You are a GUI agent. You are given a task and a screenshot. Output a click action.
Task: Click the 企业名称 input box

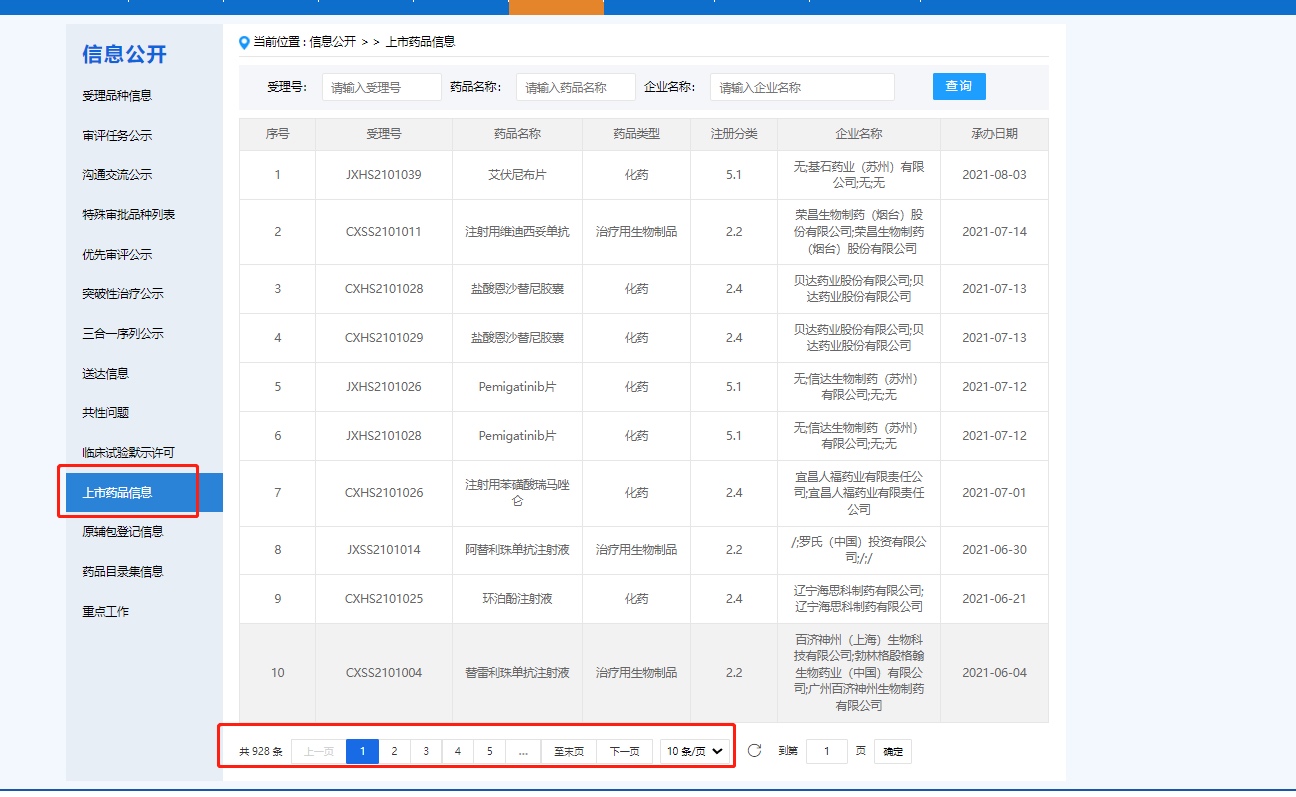pos(801,87)
